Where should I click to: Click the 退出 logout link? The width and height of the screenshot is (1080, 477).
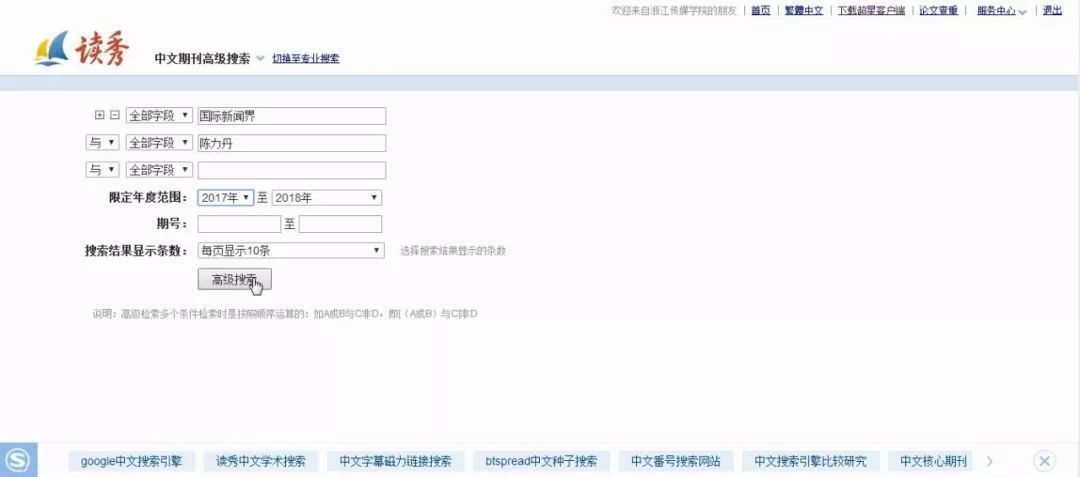click(1052, 10)
